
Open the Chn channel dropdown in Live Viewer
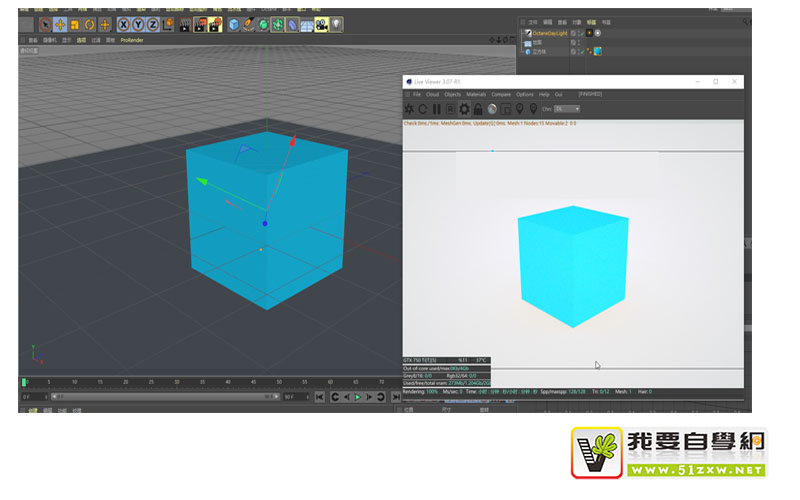point(566,108)
